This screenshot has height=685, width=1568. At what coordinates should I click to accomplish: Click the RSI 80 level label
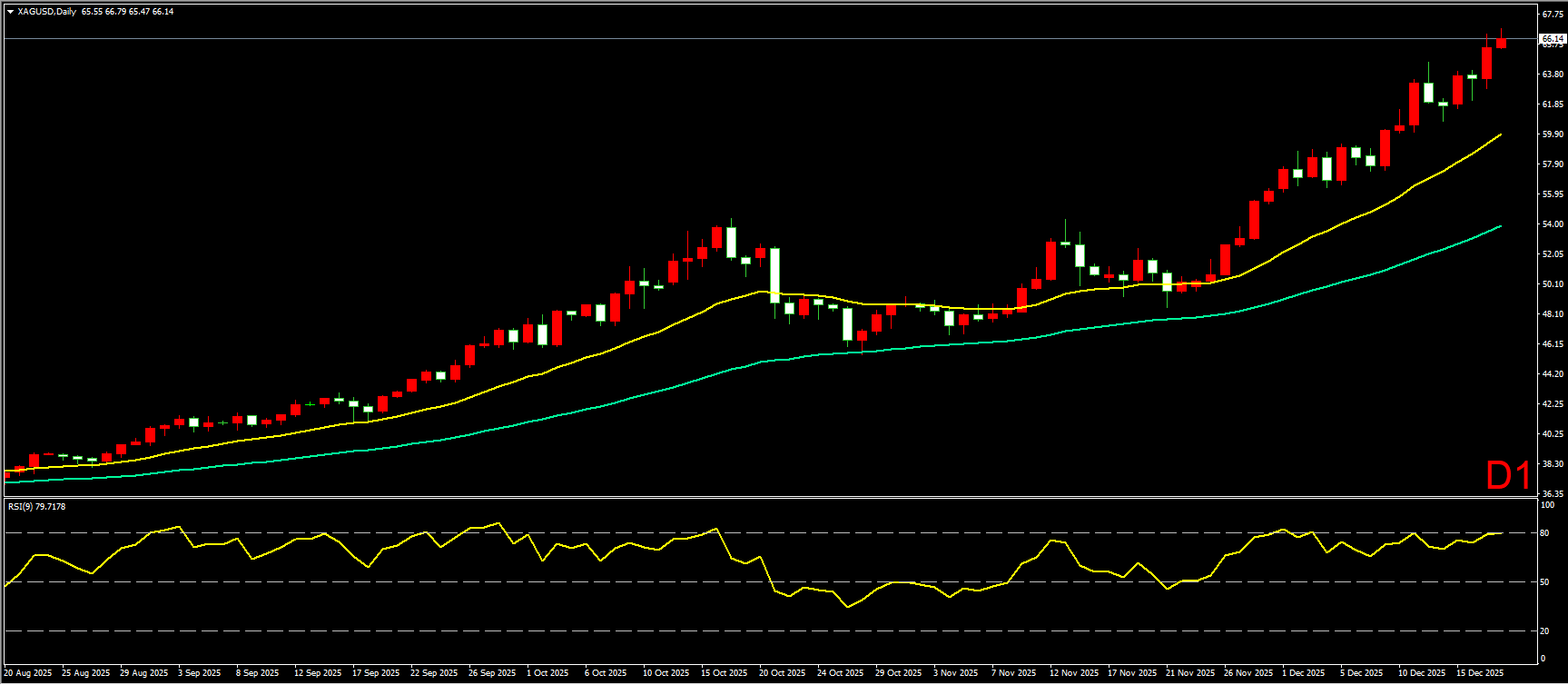[x=1544, y=533]
